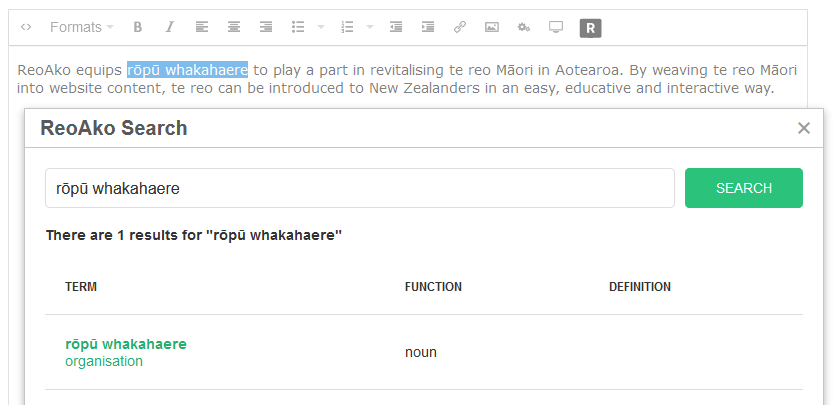Viewport: 836px width, 405px height.
Task: Click the gears settings icon in toolbar
Action: tap(524, 27)
